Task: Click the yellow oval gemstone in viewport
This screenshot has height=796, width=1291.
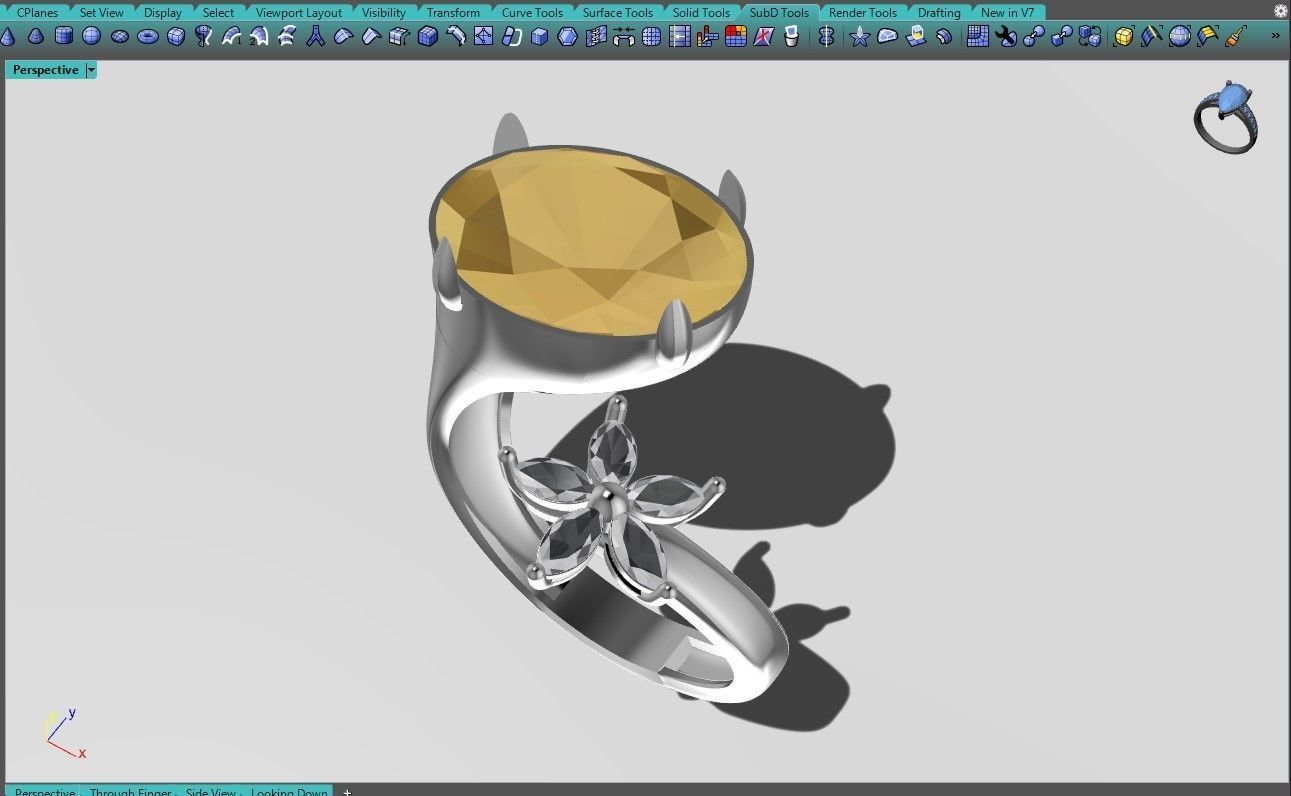Action: 592,240
